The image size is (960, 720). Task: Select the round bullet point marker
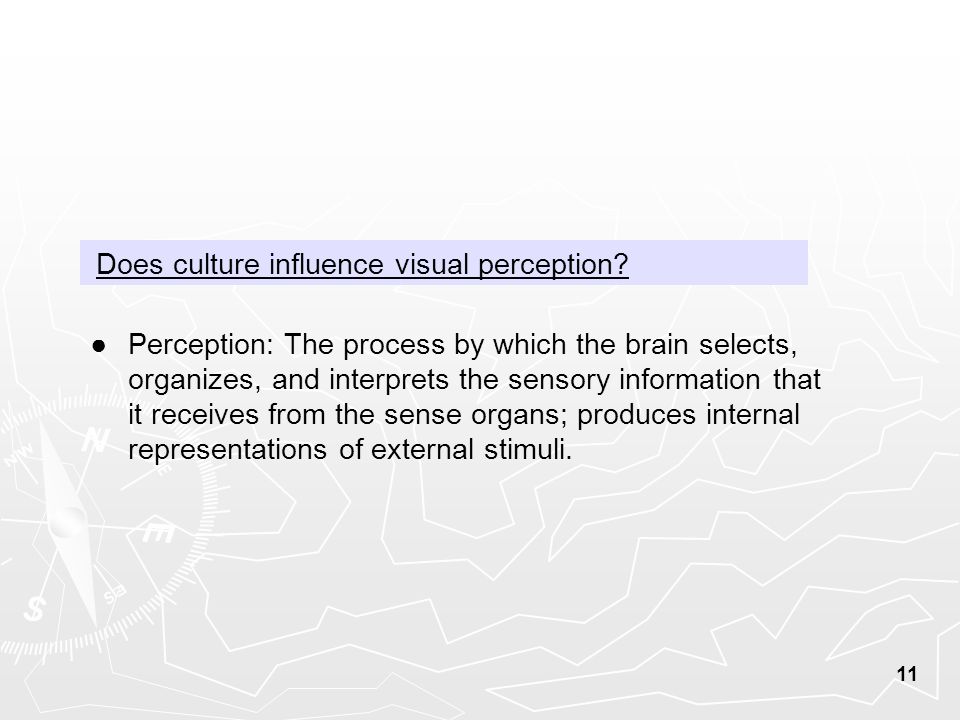click(99, 347)
